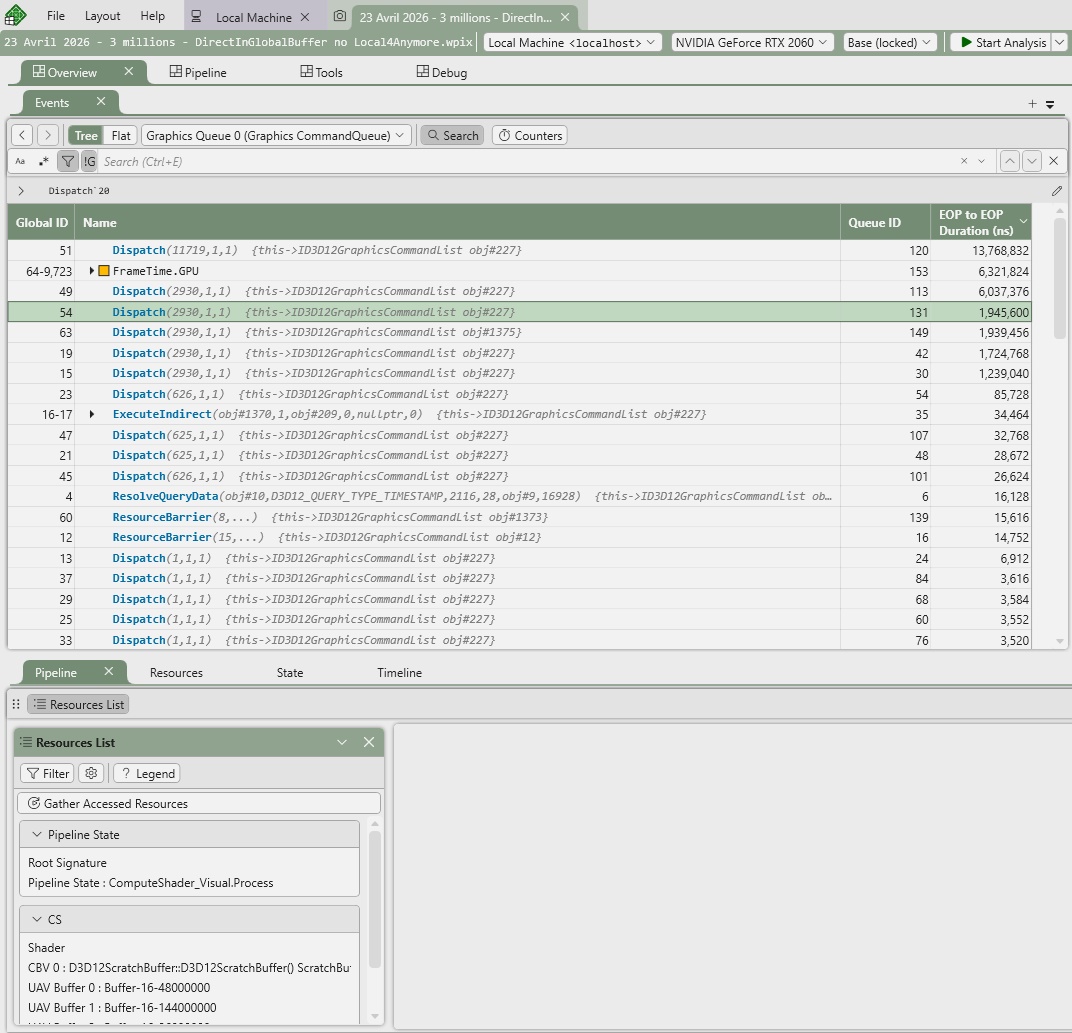
Task: Open the Layout menu
Action: click(103, 16)
